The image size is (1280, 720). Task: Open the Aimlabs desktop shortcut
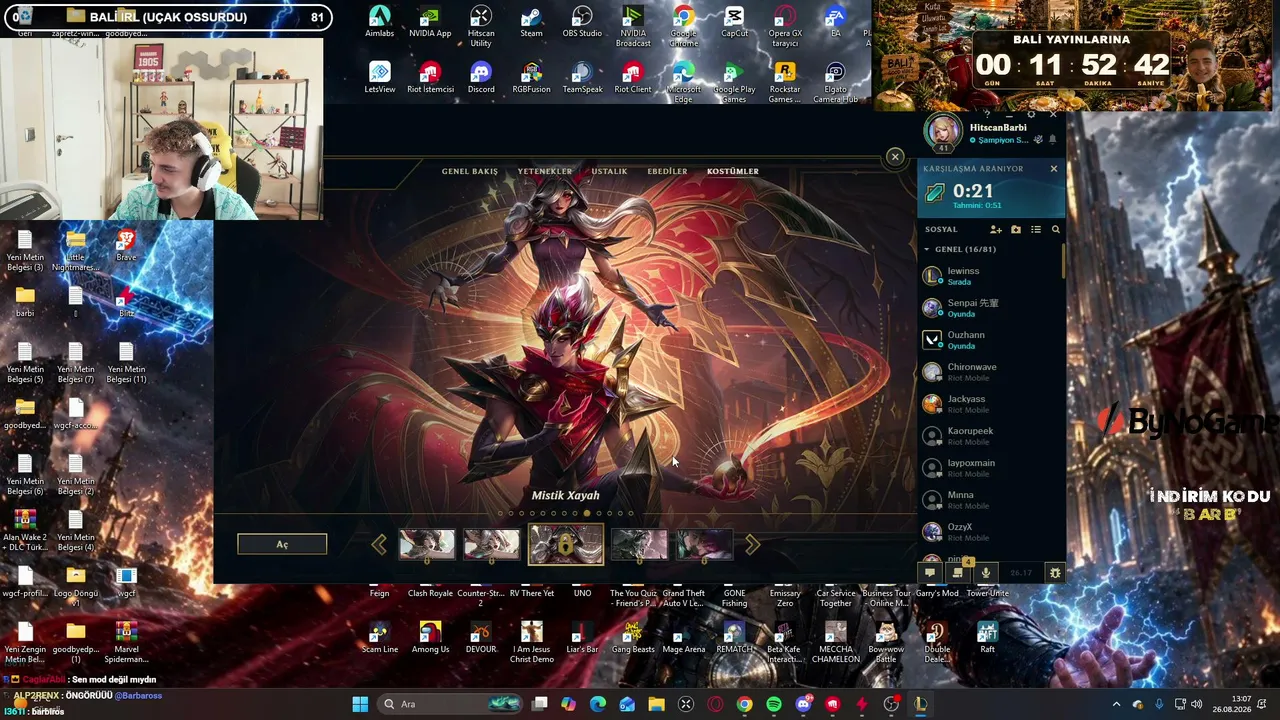point(379,22)
